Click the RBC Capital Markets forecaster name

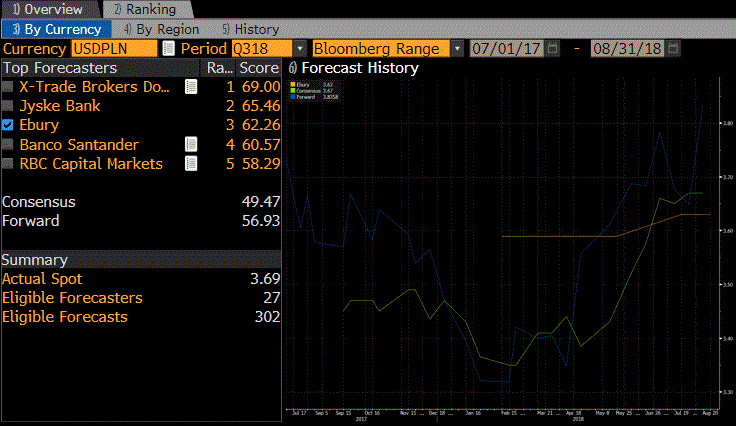[91, 164]
